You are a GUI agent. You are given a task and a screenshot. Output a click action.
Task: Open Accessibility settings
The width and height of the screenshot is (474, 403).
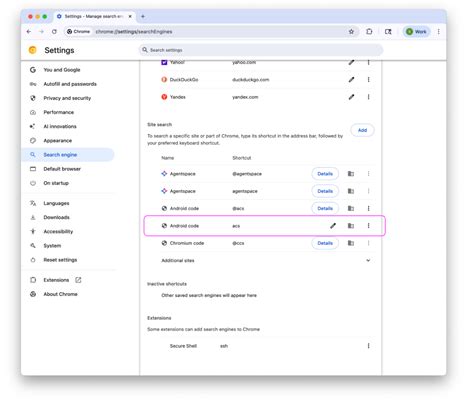click(x=58, y=231)
